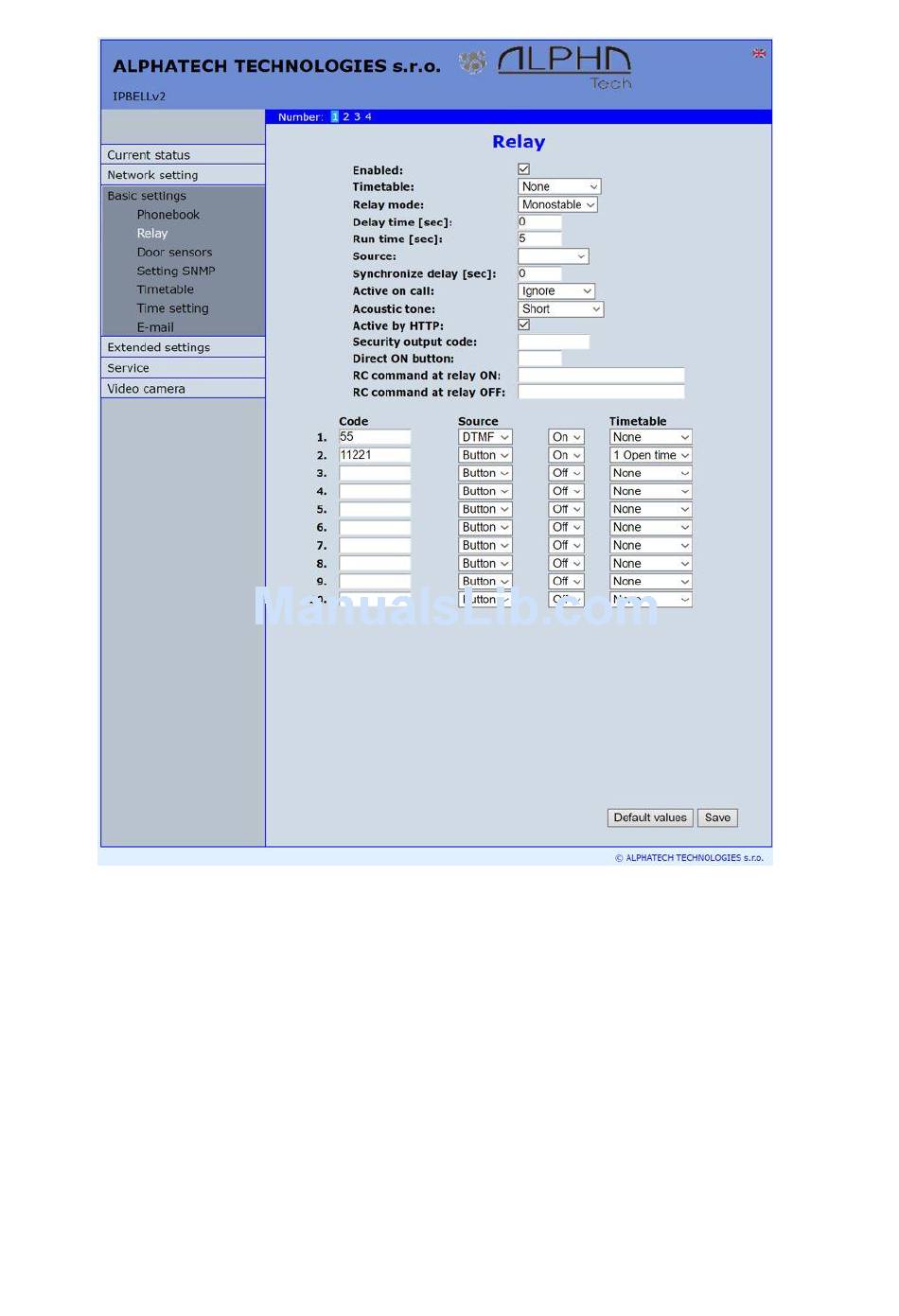The image size is (899, 1316).
Task: Click the Default values button
Action: tap(650, 817)
